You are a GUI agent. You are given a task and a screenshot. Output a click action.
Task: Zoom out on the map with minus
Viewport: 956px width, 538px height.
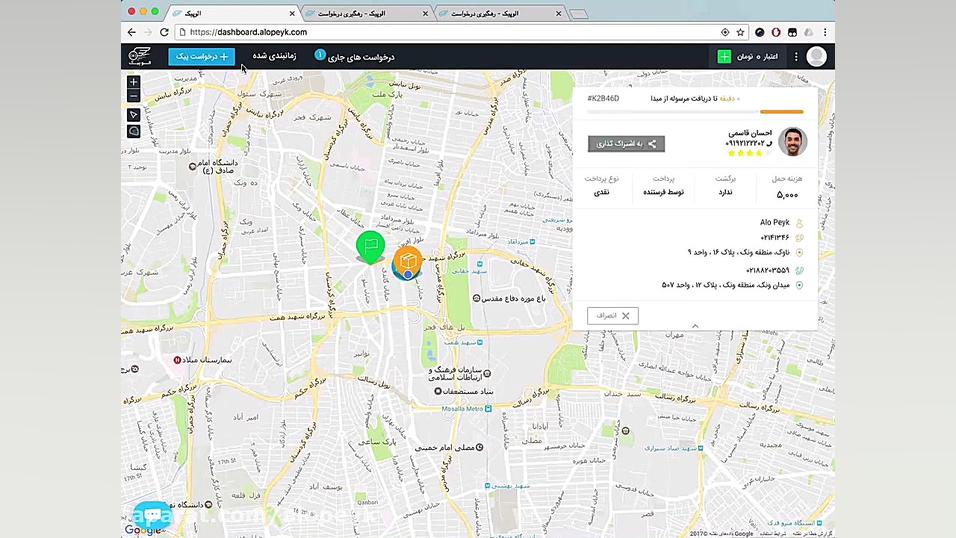(134, 96)
